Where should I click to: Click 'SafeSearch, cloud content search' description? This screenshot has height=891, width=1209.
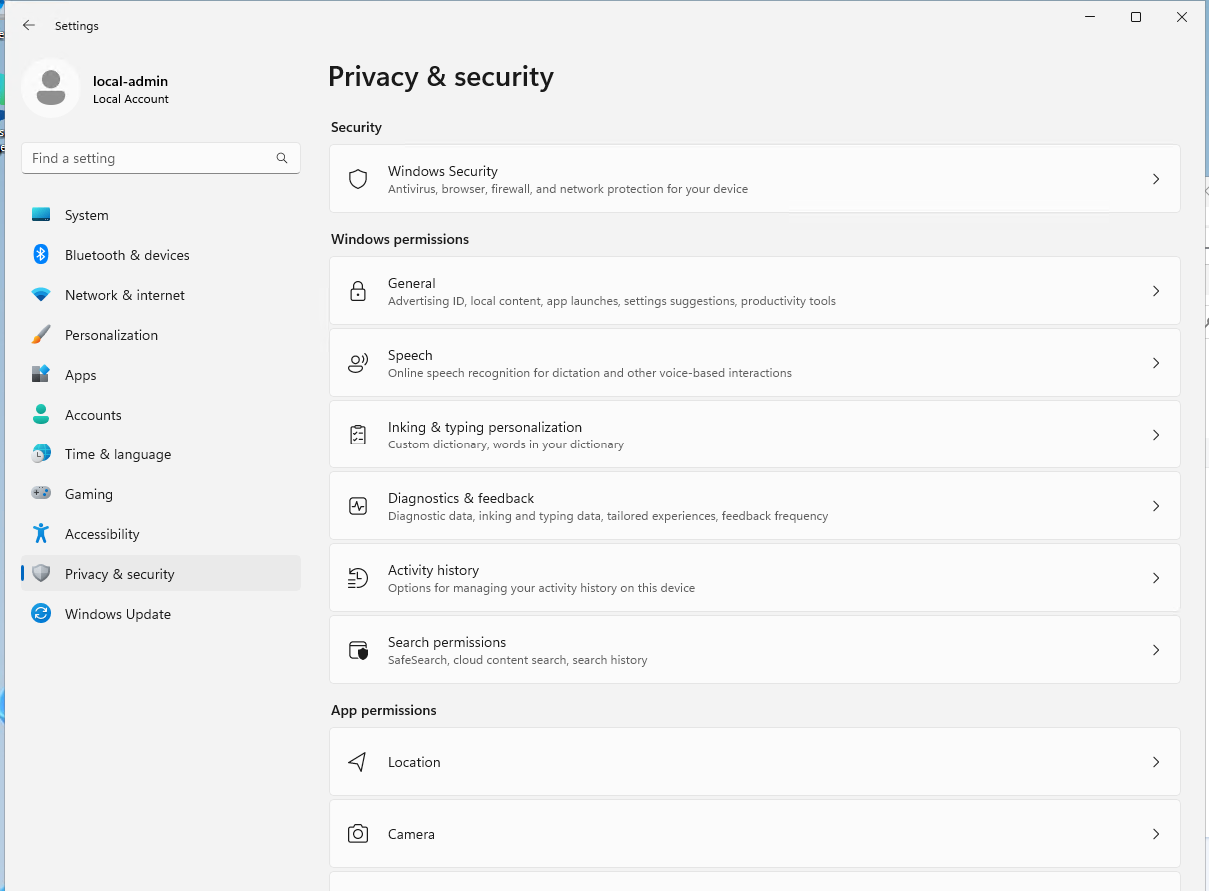[x=518, y=660]
